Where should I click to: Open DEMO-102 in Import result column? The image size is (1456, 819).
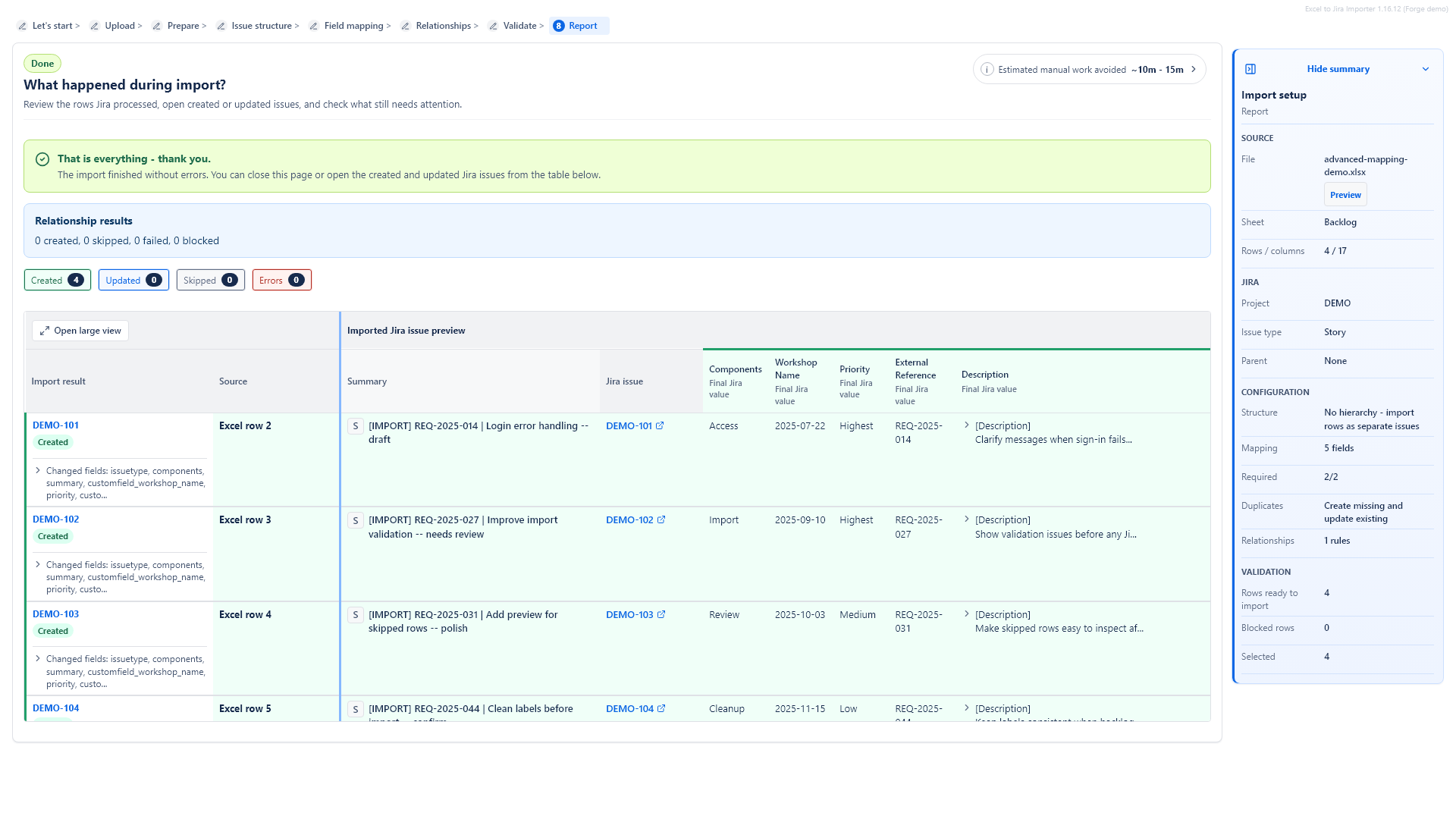click(55, 519)
